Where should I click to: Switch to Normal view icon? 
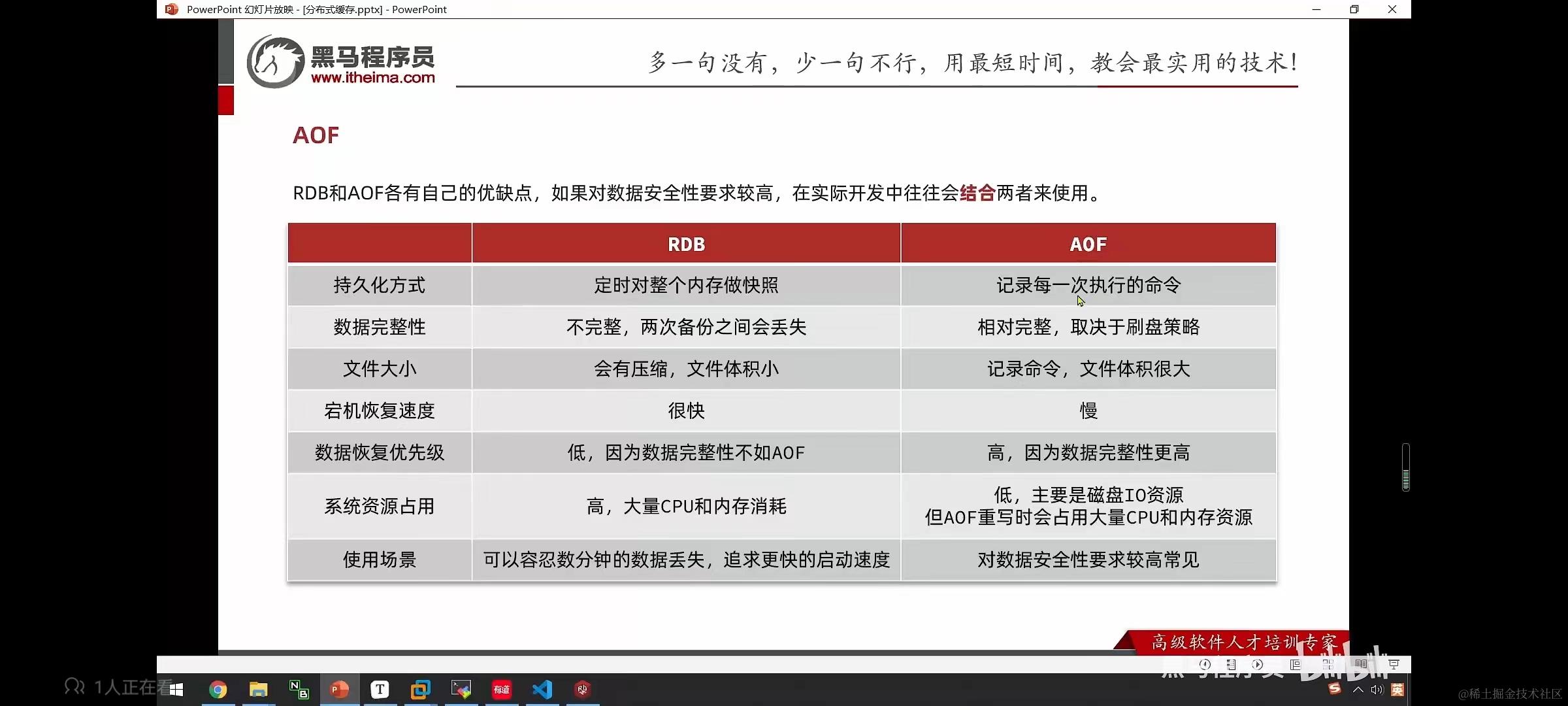[1296, 664]
